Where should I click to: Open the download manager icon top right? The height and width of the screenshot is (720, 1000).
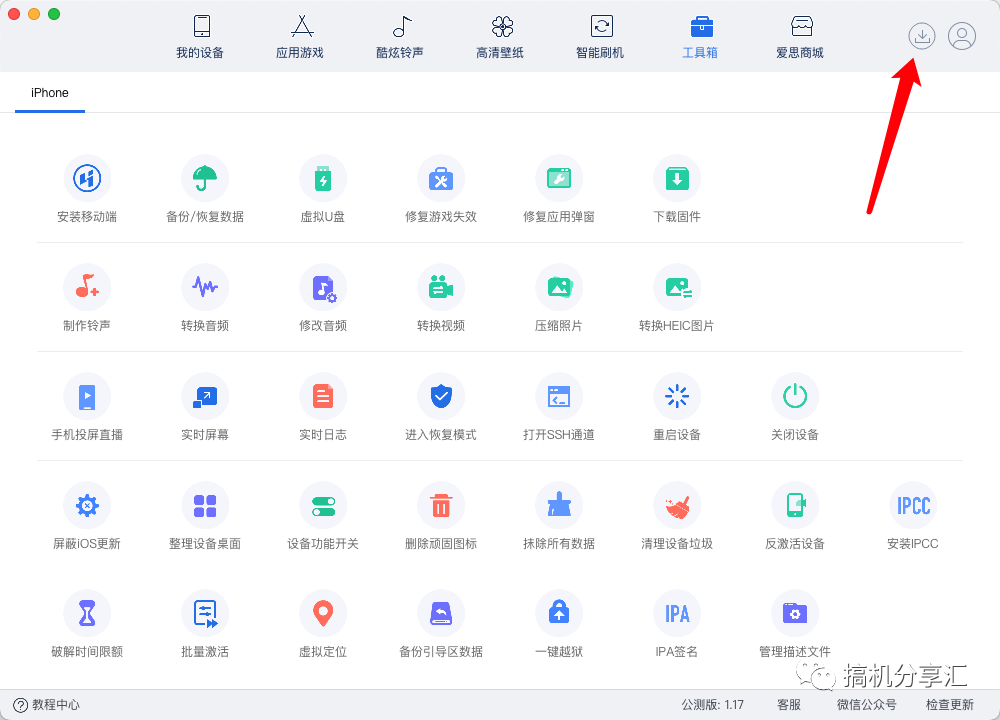pyautogui.click(x=921, y=35)
